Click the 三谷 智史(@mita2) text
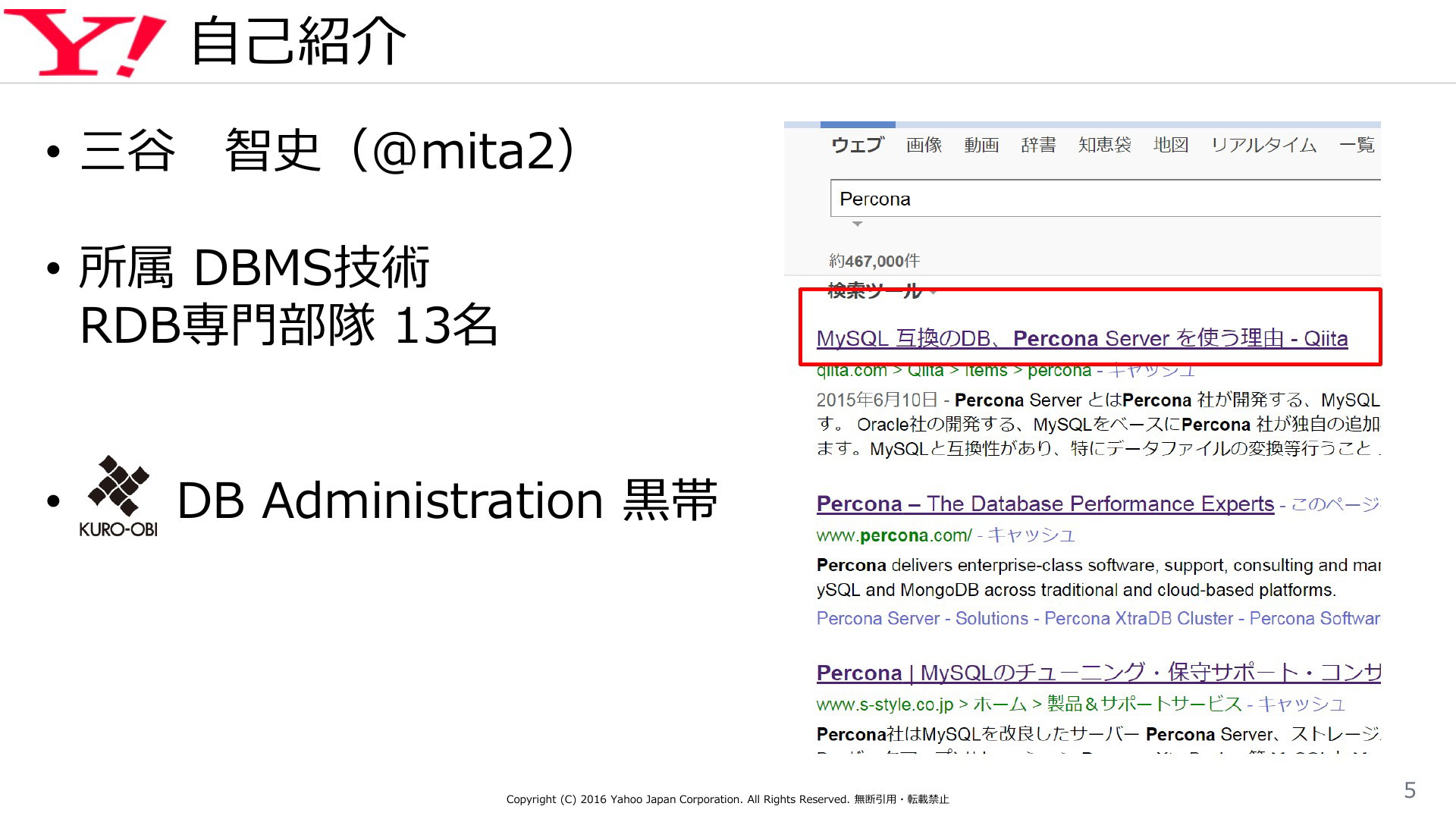Viewport: 1456px width, 819px height. tap(328, 150)
